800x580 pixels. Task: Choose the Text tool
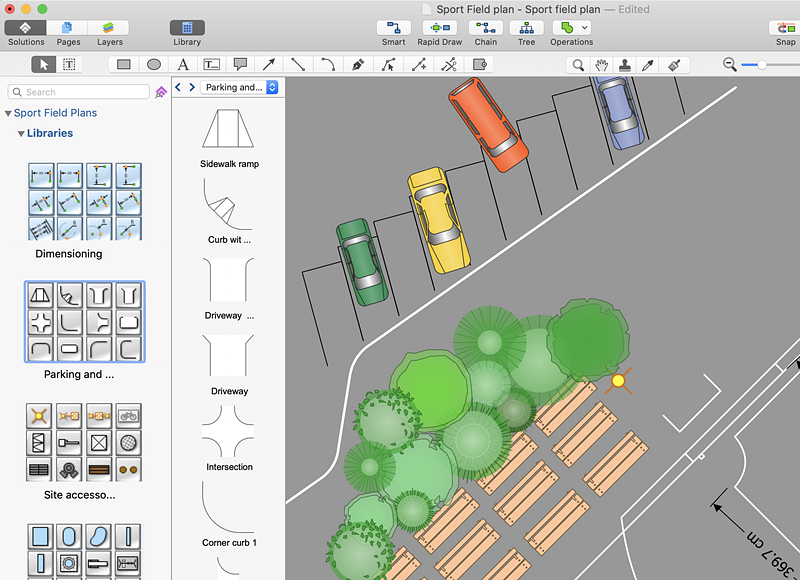tap(183, 64)
